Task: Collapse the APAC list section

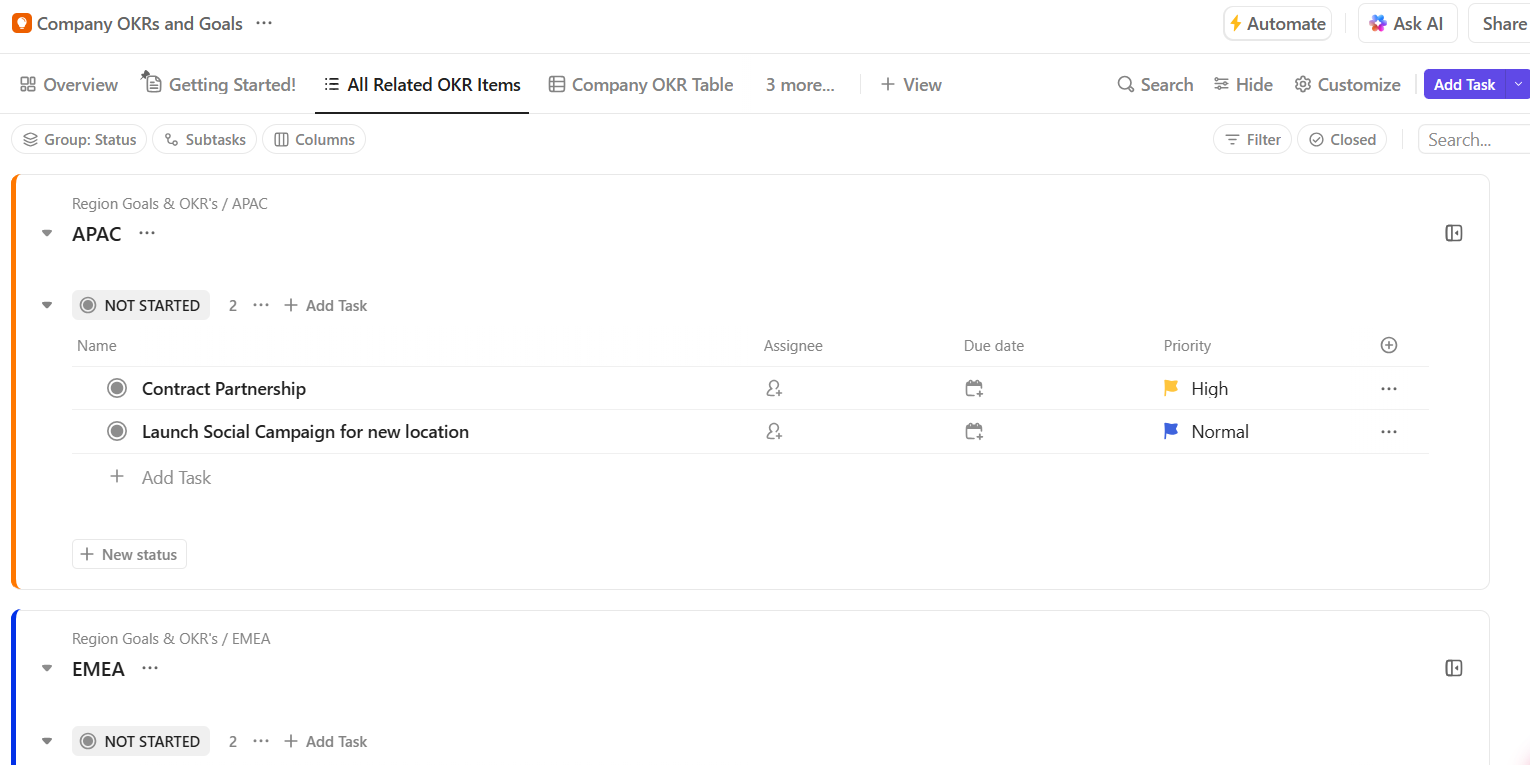Action: (x=47, y=234)
